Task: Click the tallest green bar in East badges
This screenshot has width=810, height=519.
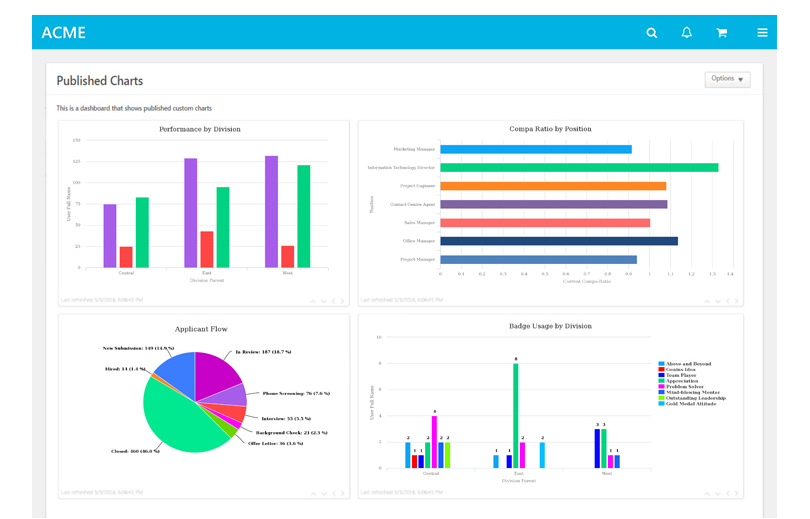Action: coord(516,416)
